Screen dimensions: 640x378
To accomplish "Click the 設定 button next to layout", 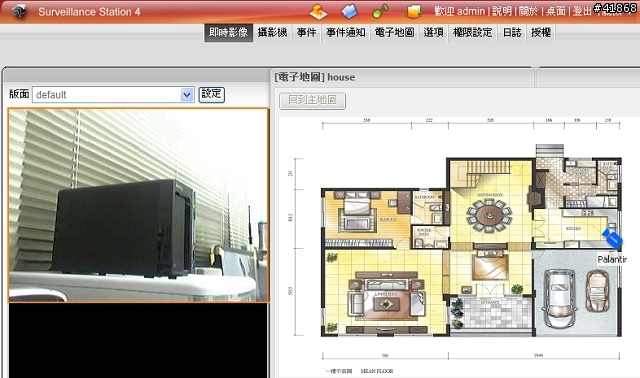I will [x=211, y=94].
